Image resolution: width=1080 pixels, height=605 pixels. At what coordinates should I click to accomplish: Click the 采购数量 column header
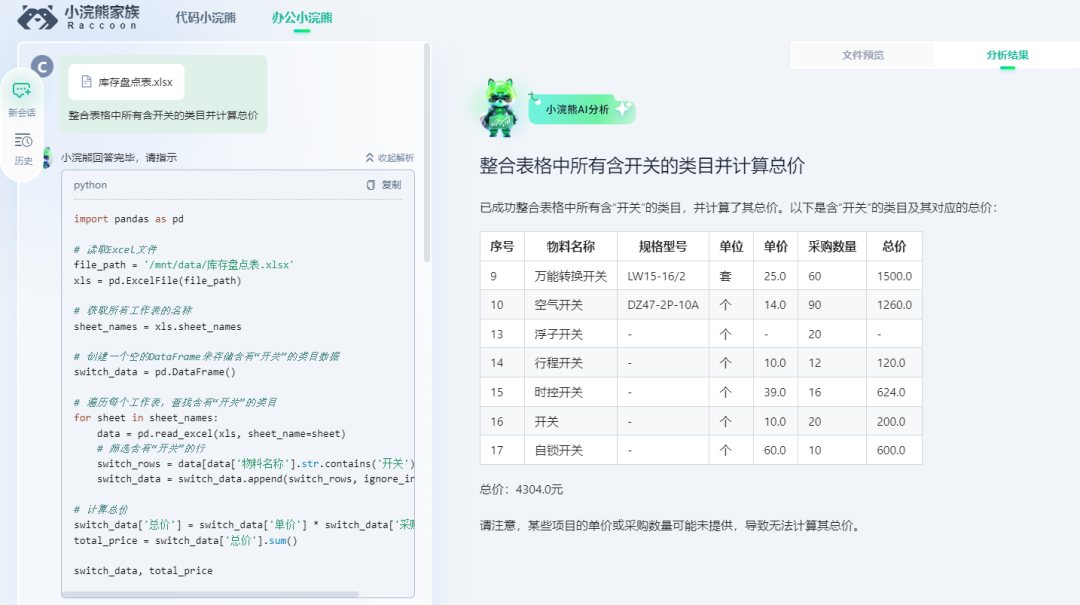[x=832, y=247]
